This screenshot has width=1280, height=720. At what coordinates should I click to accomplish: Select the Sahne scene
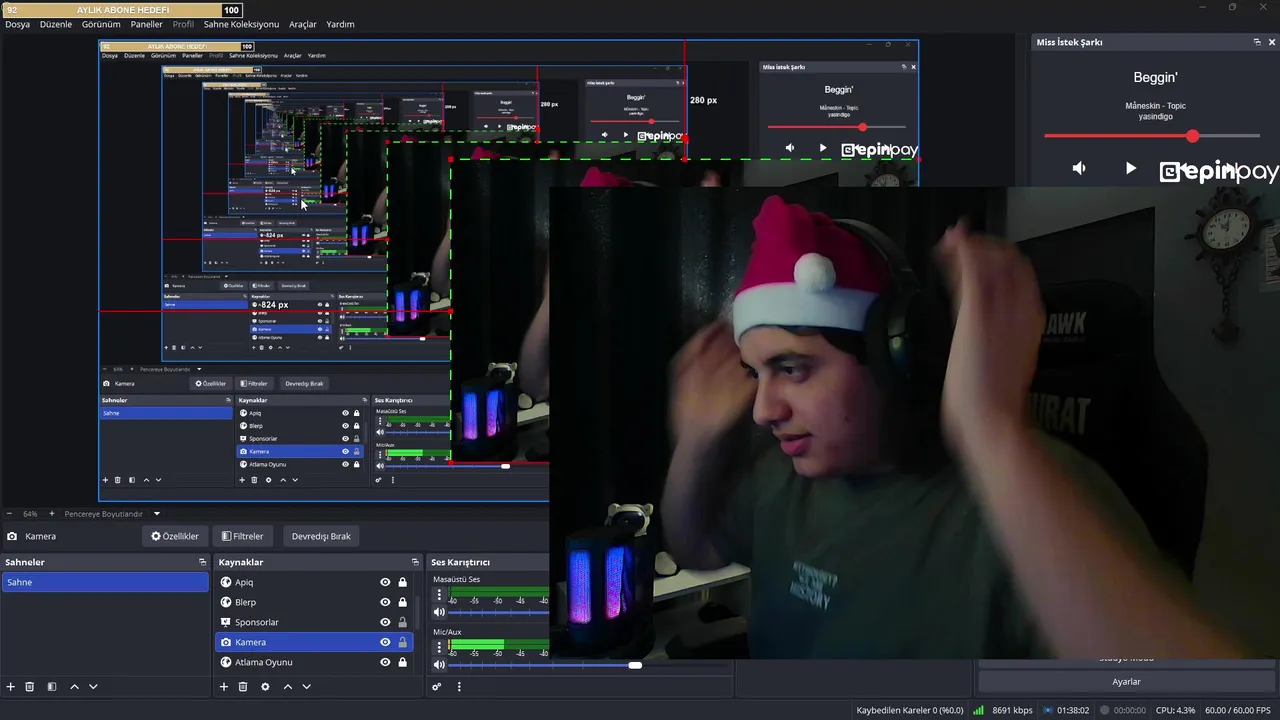[x=105, y=582]
